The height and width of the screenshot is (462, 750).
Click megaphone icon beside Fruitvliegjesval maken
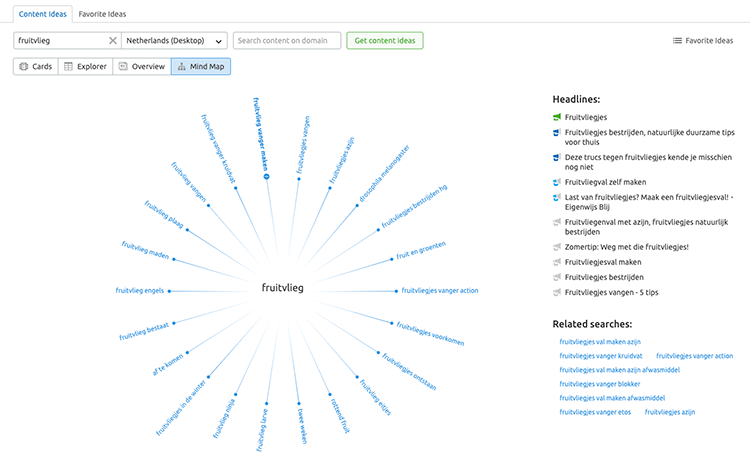[557, 262]
